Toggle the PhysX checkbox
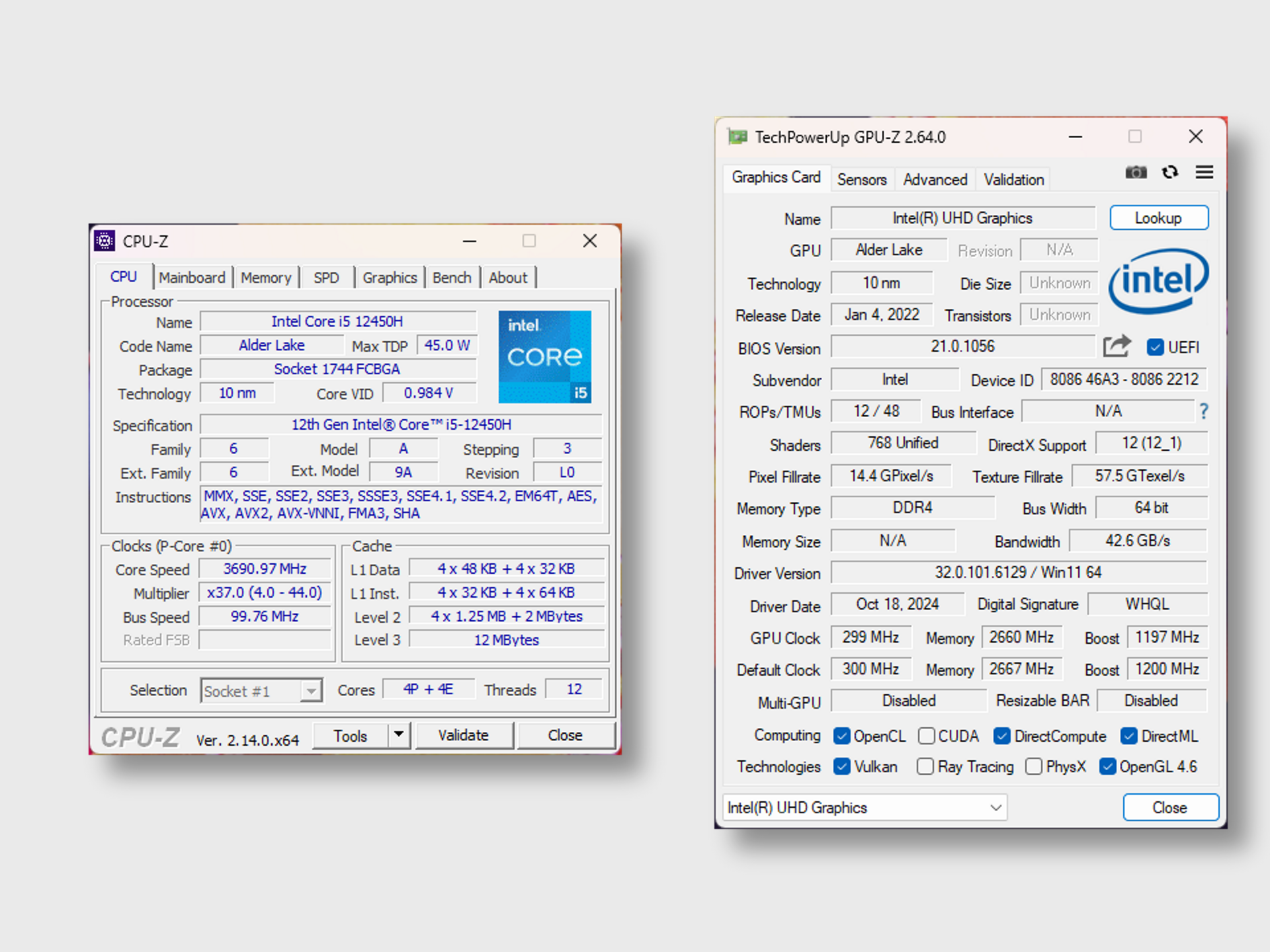1270x952 pixels. click(x=1033, y=766)
